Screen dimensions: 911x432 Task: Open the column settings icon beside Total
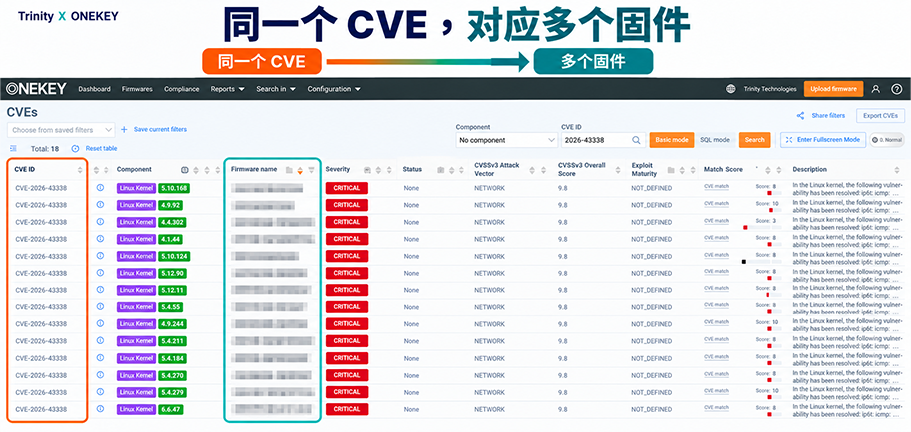tap(13, 149)
